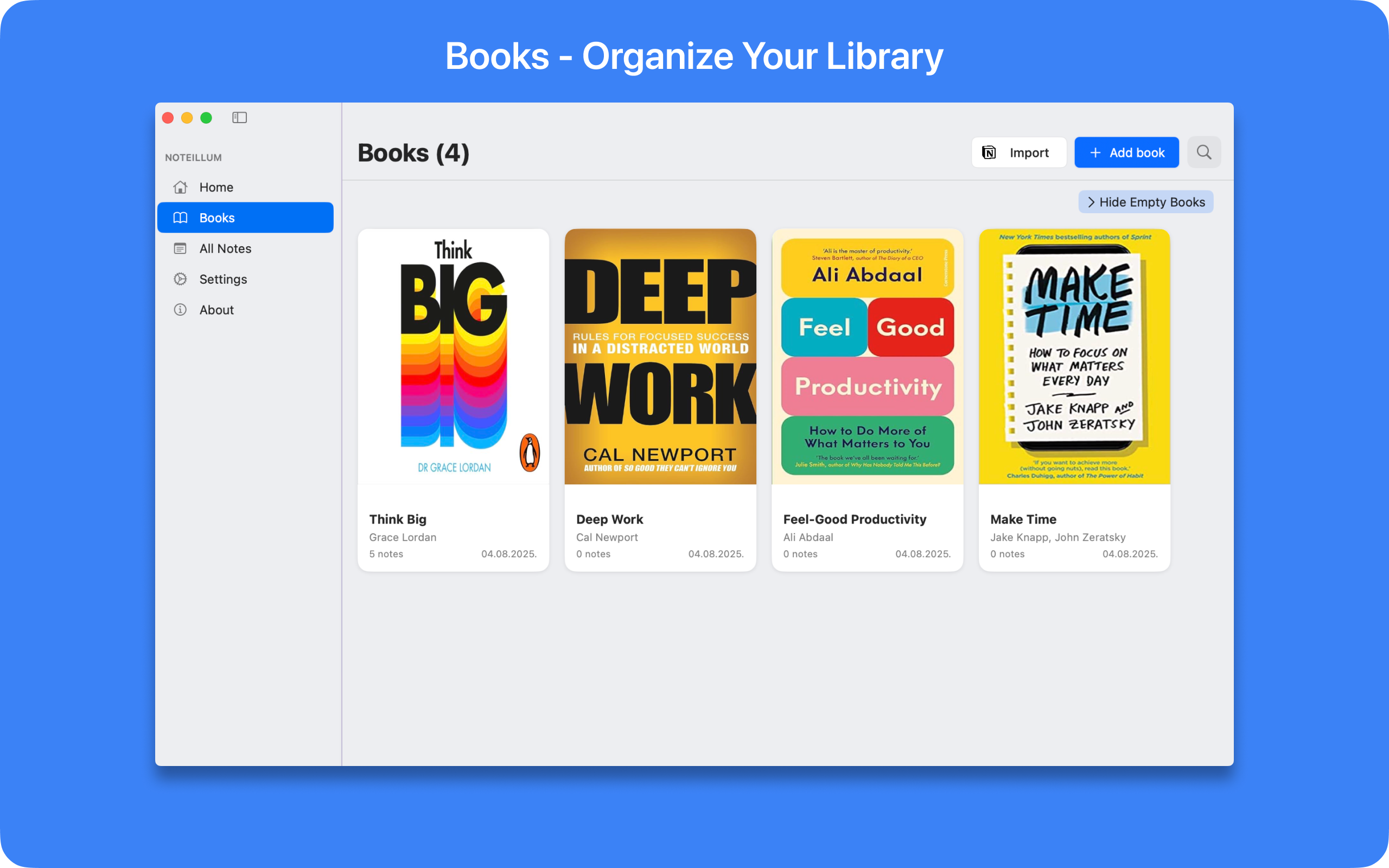Image resolution: width=1389 pixels, height=868 pixels.
Task: Click the info circle icon beside About
Action: (180, 310)
